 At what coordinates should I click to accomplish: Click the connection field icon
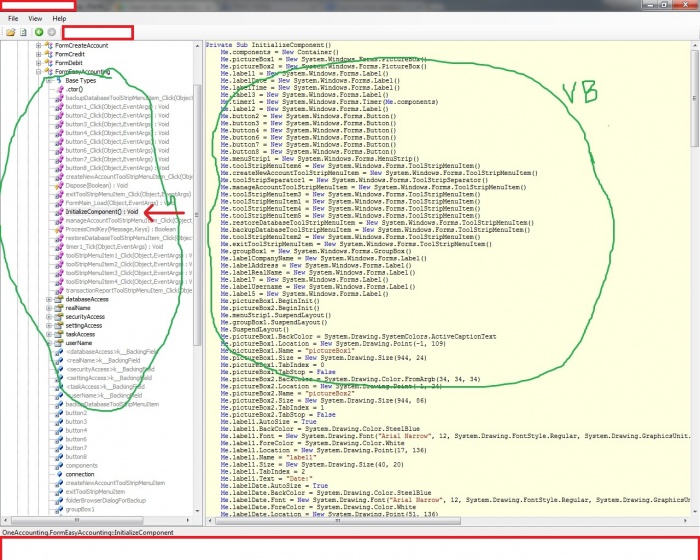pos(58,475)
